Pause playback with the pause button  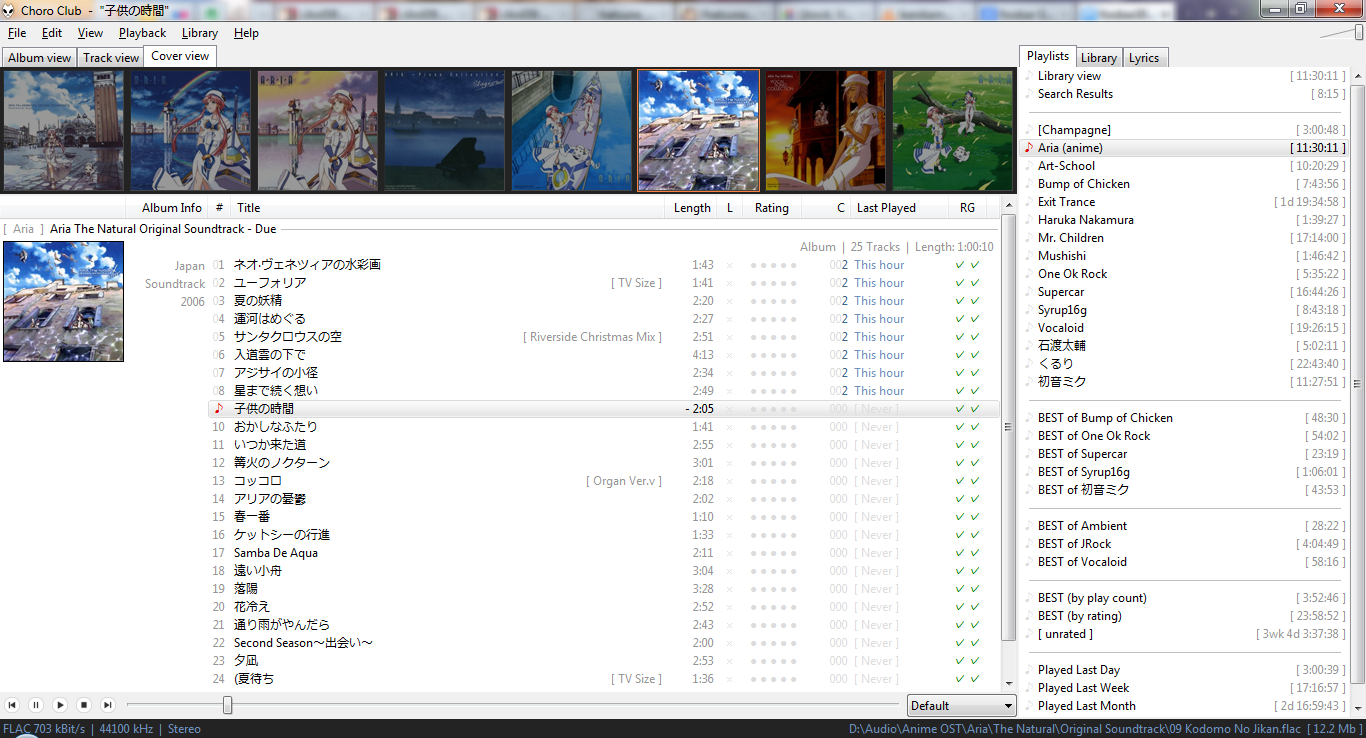point(36,705)
